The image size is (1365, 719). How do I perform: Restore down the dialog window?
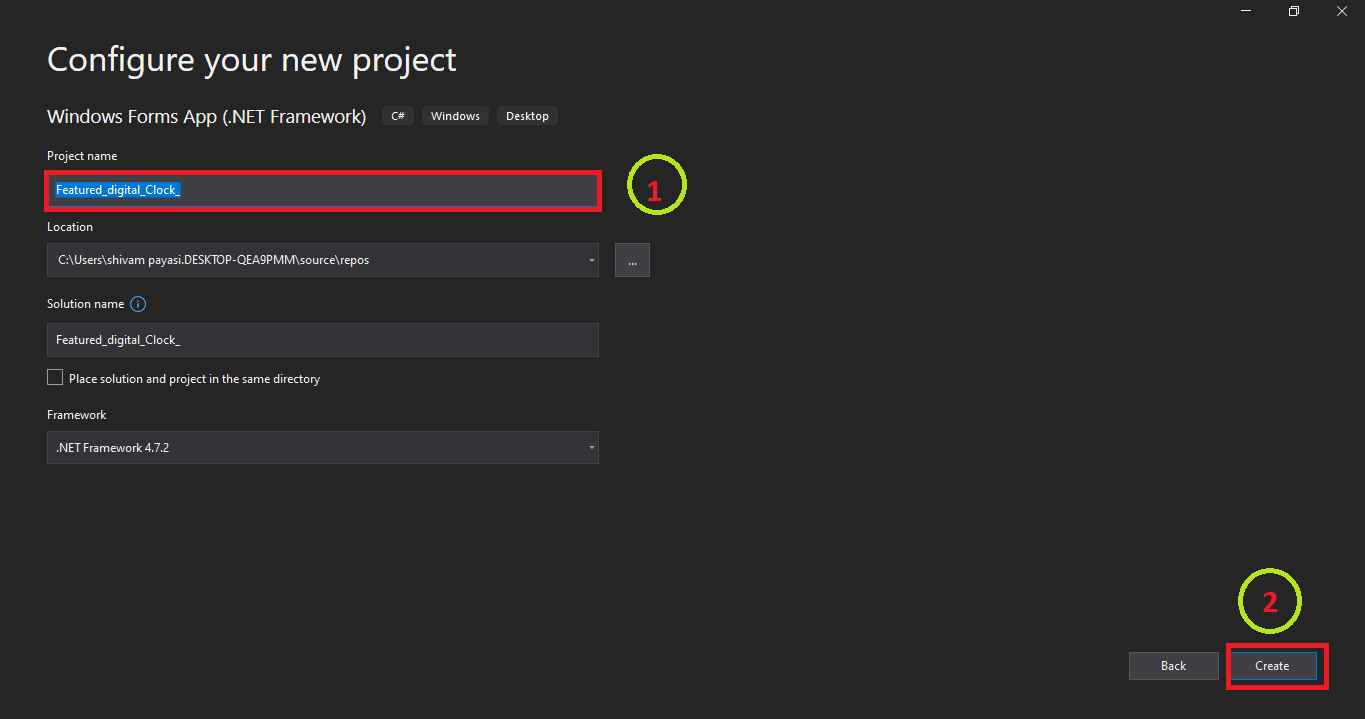(1293, 11)
